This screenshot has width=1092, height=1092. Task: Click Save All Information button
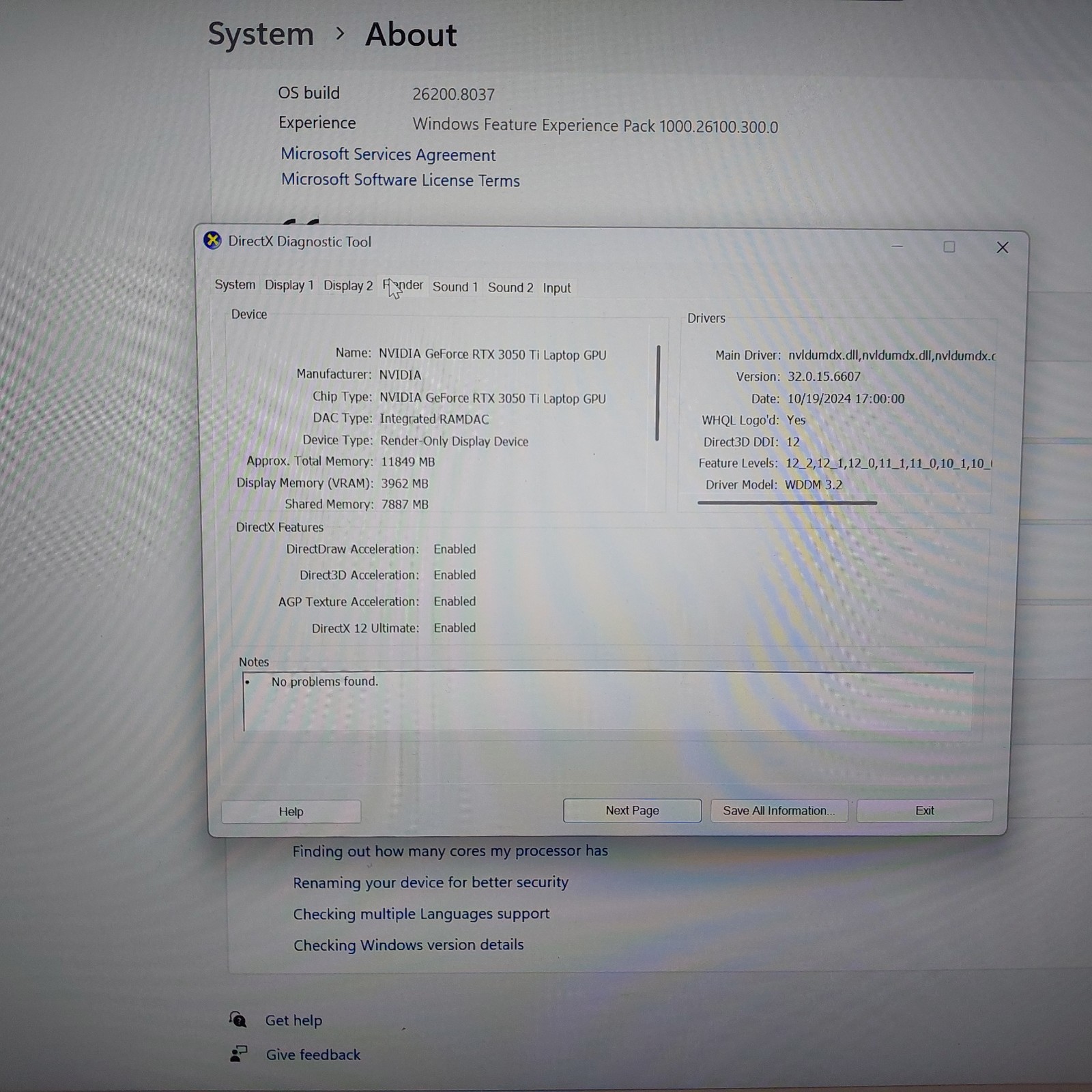(x=779, y=810)
